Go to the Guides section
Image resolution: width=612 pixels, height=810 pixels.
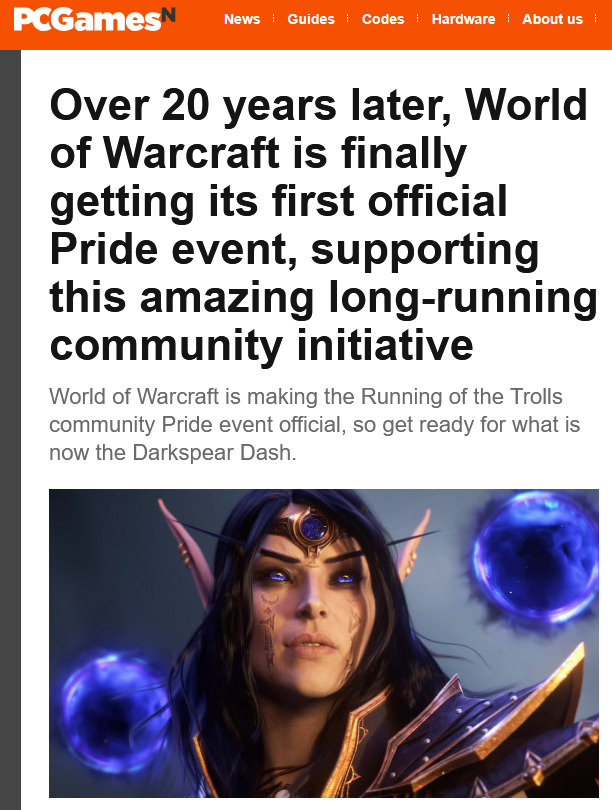tap(311, 19)
